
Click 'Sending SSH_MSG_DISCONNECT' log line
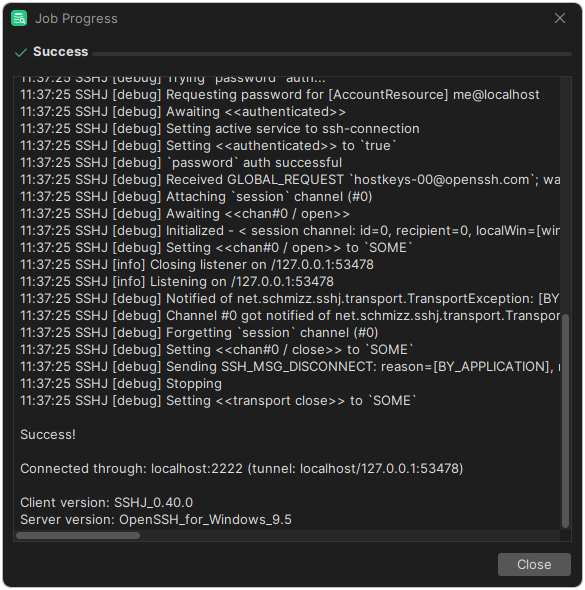click(x=290, y=366)
